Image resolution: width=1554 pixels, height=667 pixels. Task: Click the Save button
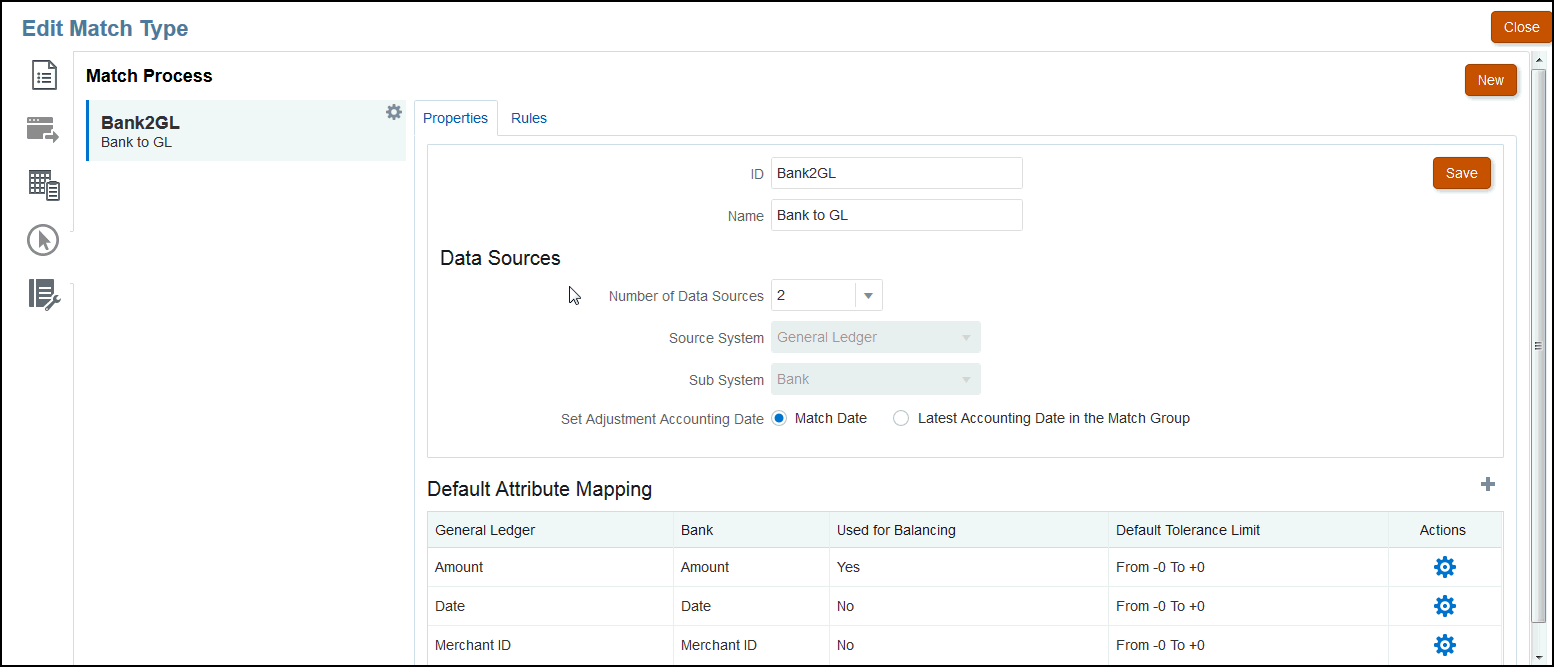1461,173
